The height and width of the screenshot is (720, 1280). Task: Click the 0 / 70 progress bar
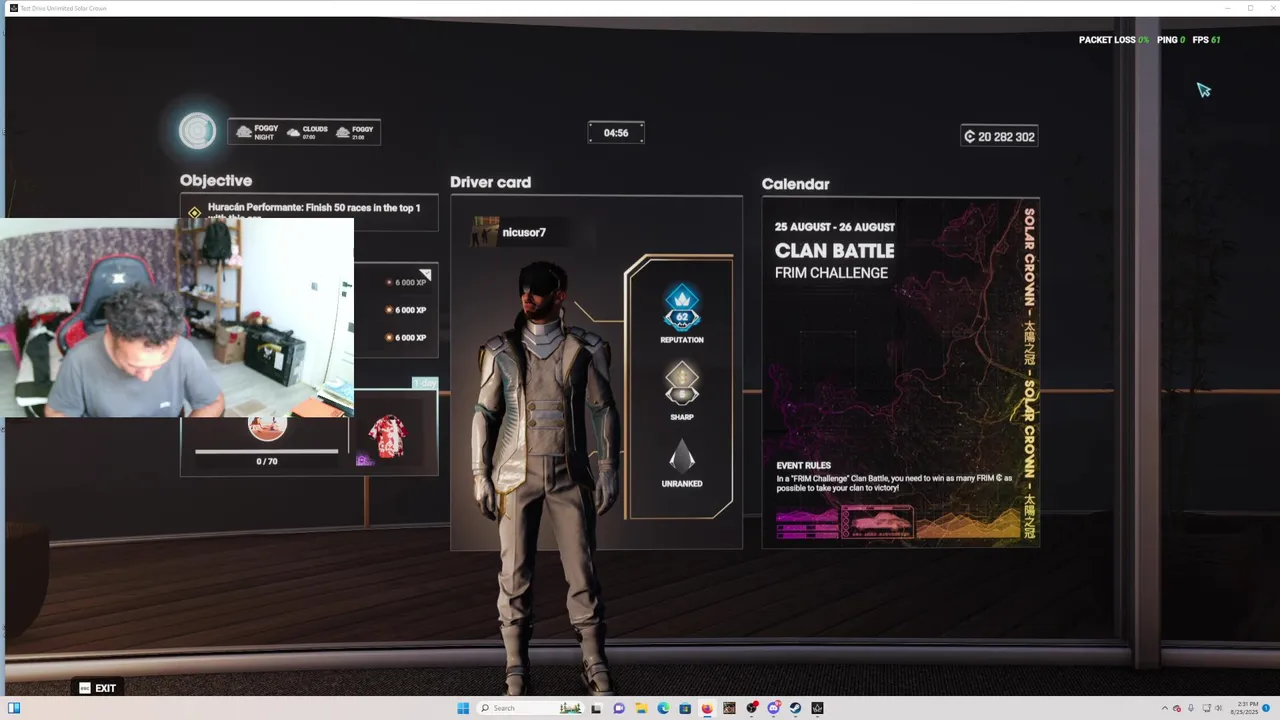point(267,451)
